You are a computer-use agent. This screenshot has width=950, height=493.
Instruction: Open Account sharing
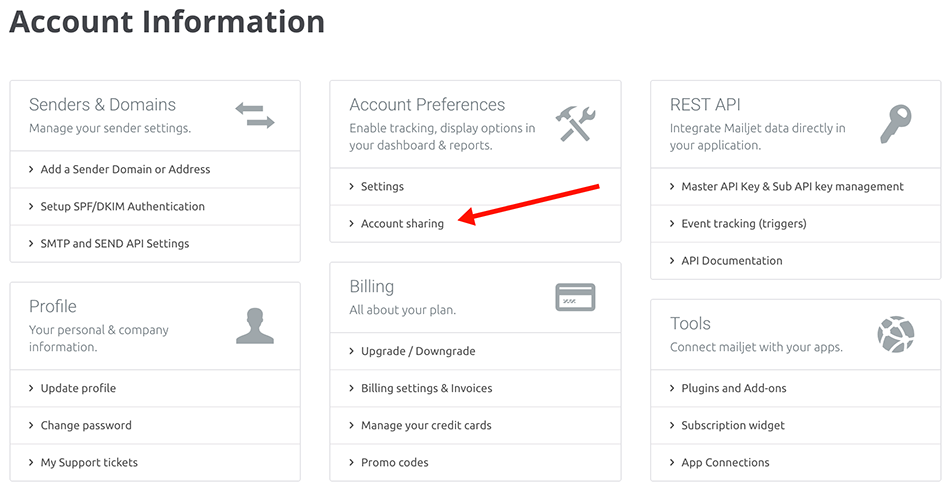[x=476, y=223]
